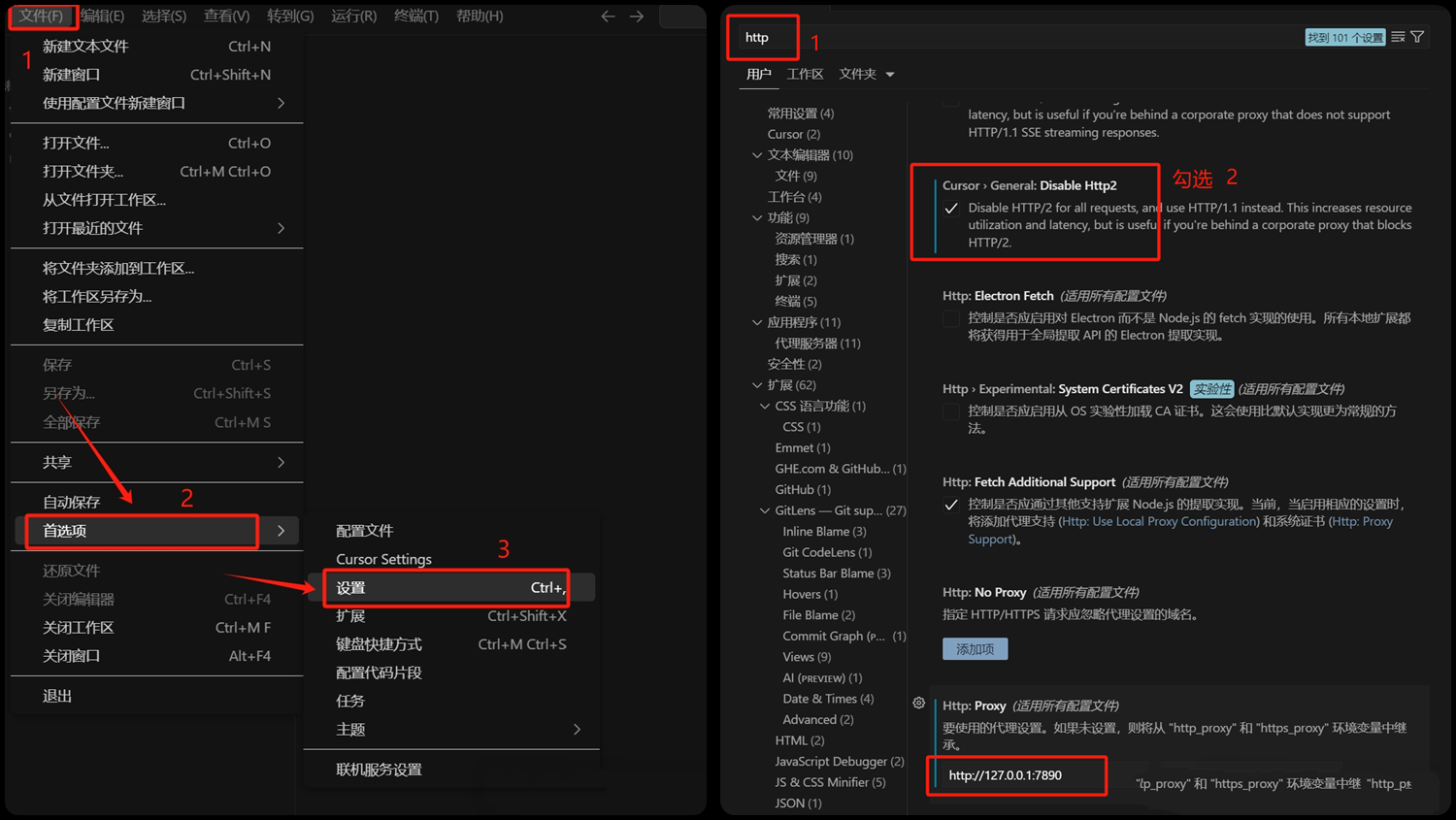This screenshot has height=820, width=1456.
Task: Expand 打开最近的文件 submenu
Action: coord(281,228)
